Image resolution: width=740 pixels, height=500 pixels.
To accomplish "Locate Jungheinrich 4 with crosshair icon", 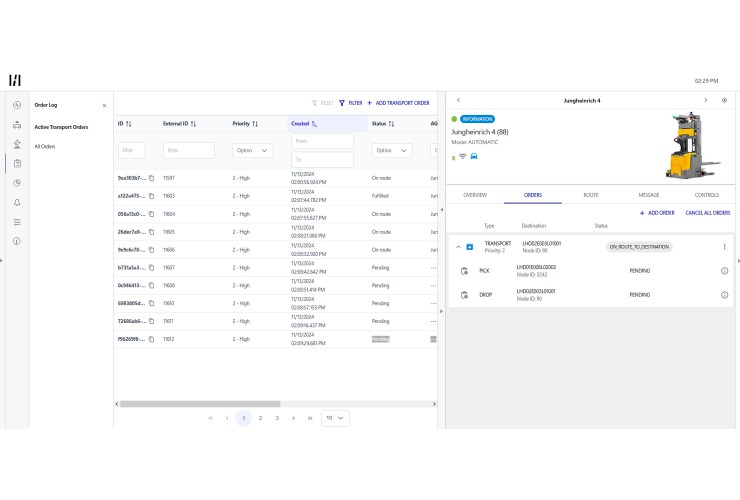I will [x=724, y=100].
